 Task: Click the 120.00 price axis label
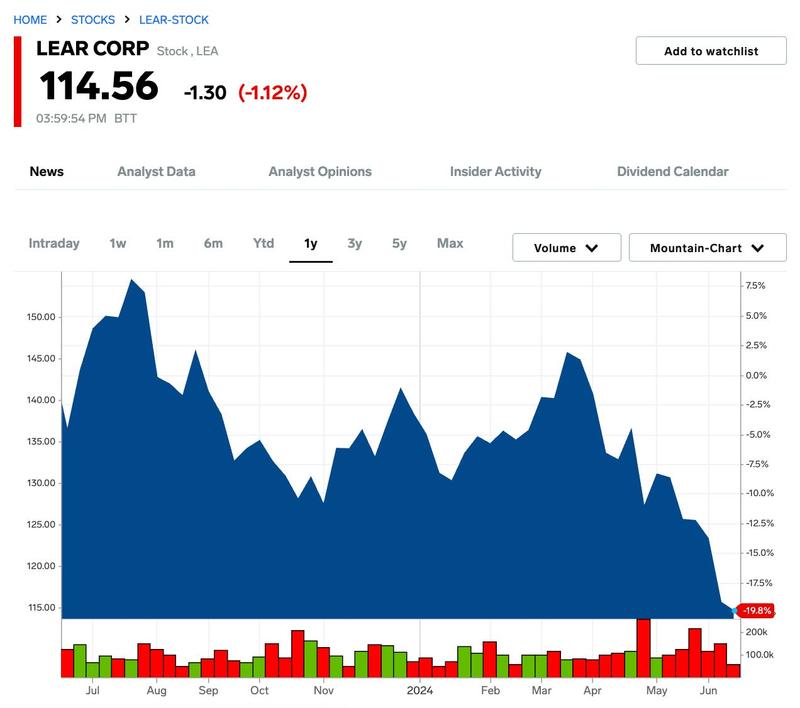(x=41, y=566)
